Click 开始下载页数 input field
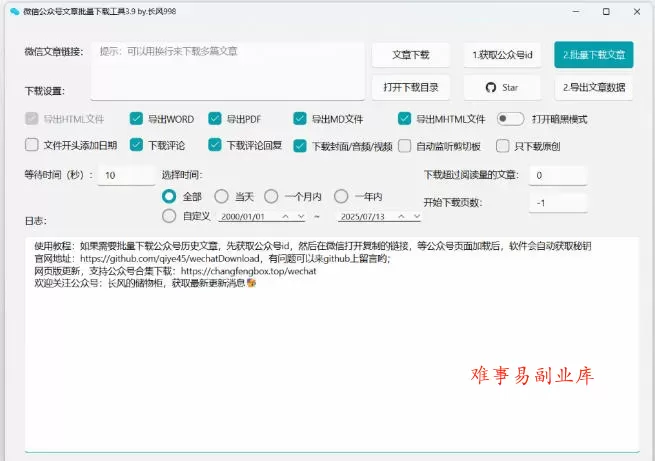Viewport: 655px width, 461px height. point(558,203)
